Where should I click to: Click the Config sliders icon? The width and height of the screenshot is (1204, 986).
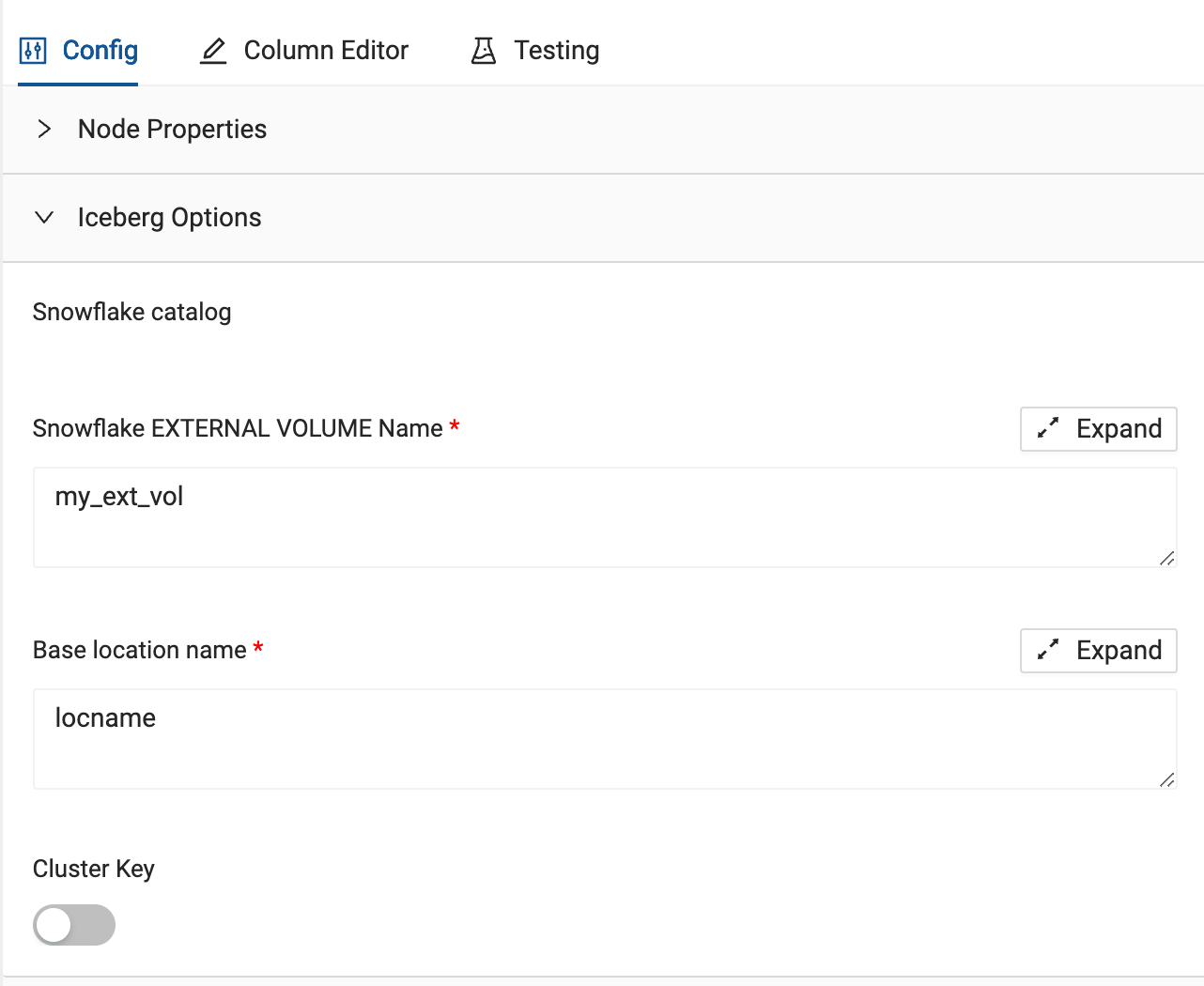[33, 51]
